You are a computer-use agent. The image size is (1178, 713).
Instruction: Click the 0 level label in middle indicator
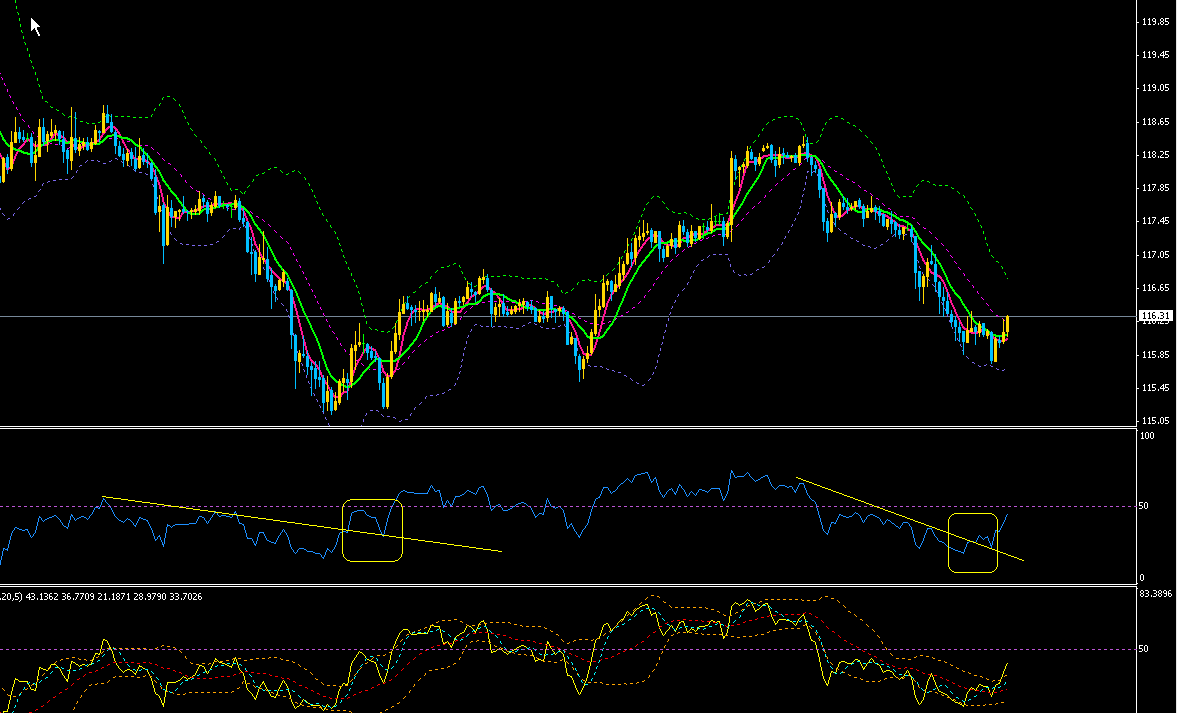coord(1142,578)
